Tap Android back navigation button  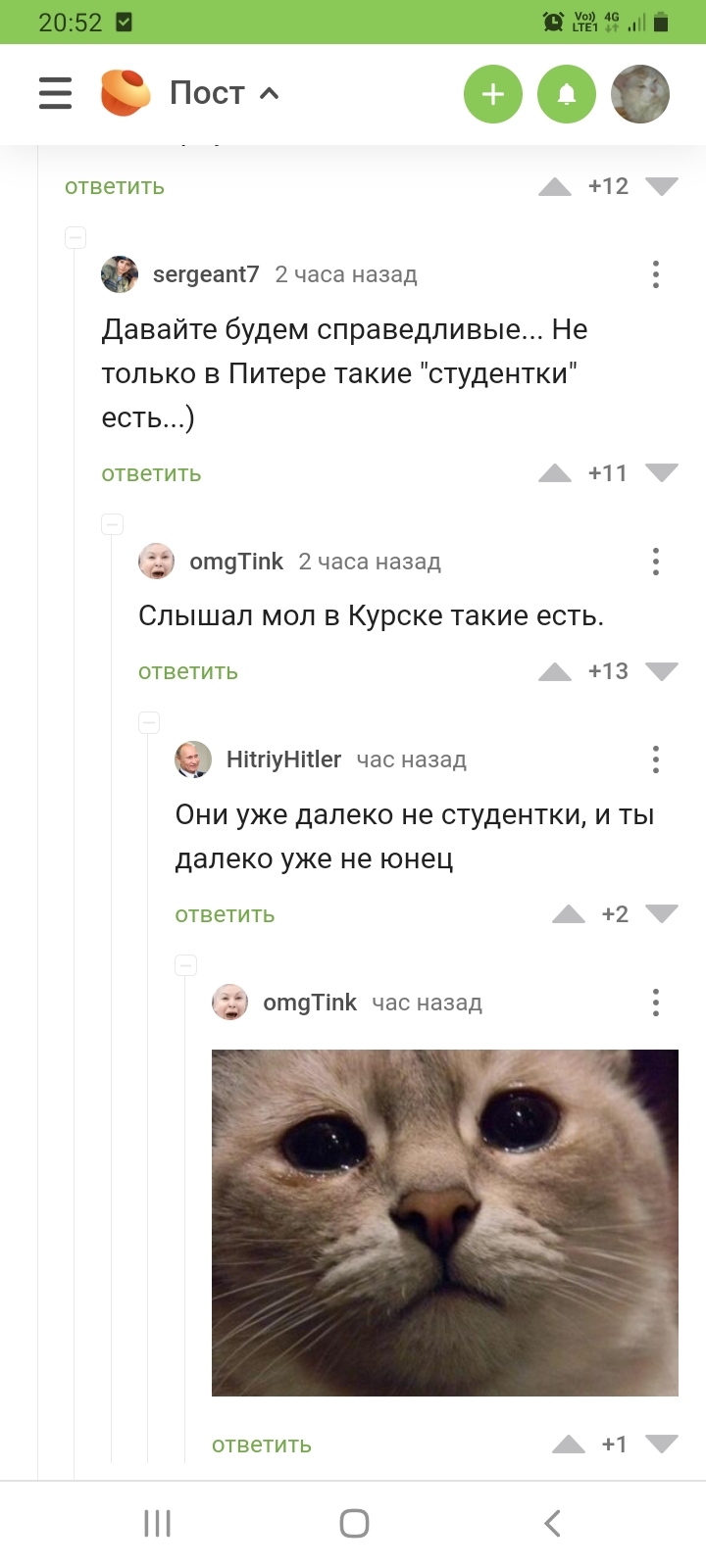point(552,1523)
